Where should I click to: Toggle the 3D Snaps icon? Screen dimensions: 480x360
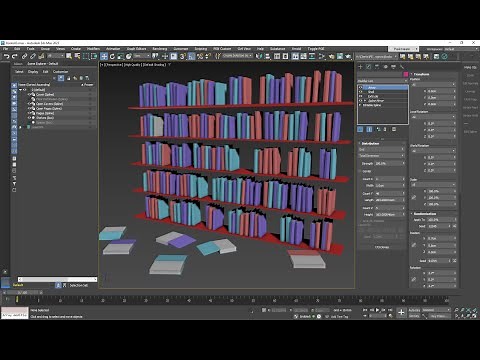coord(183,56)
